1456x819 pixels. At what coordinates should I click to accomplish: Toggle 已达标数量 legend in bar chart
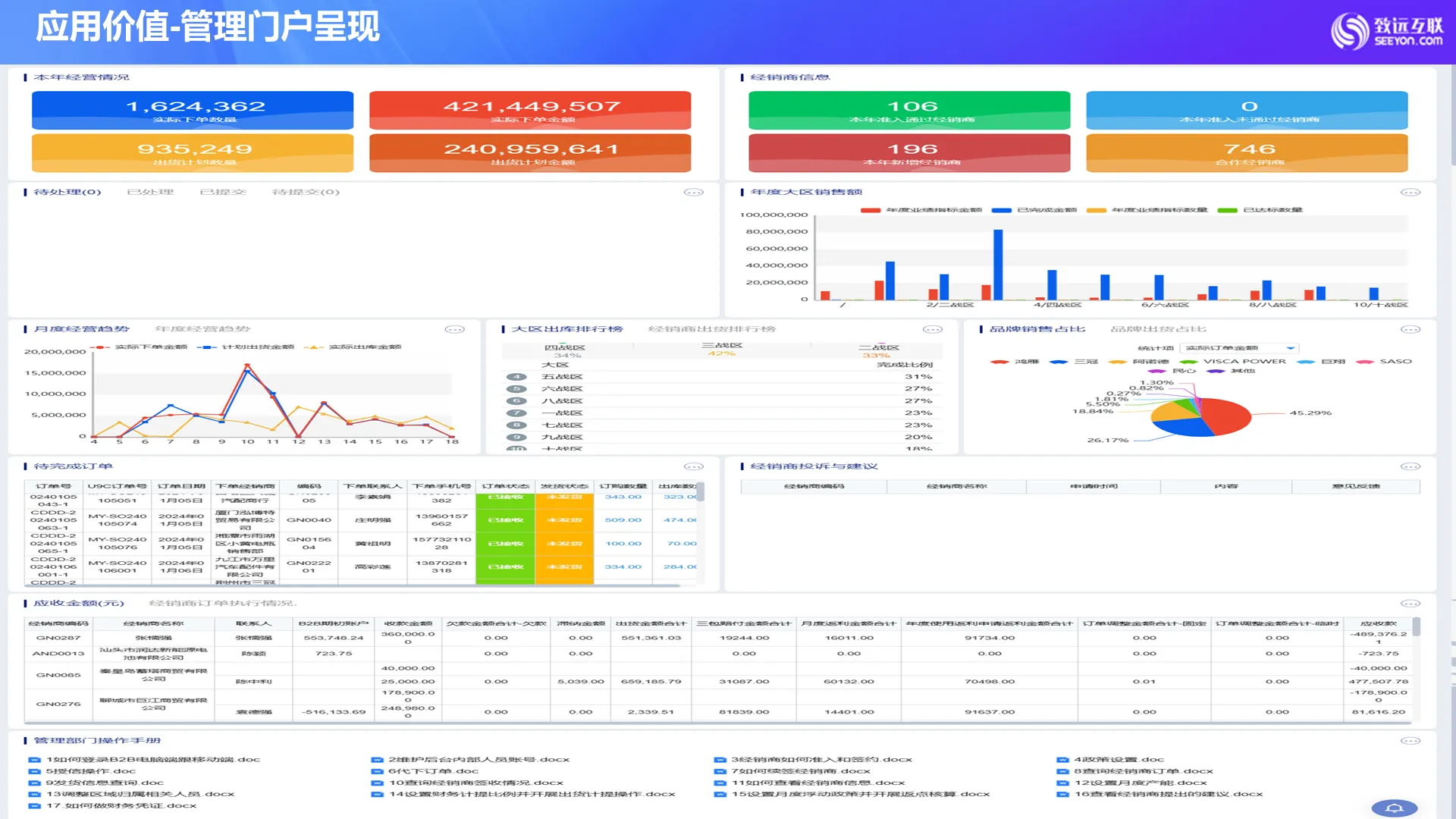(x=1260, y=210)
